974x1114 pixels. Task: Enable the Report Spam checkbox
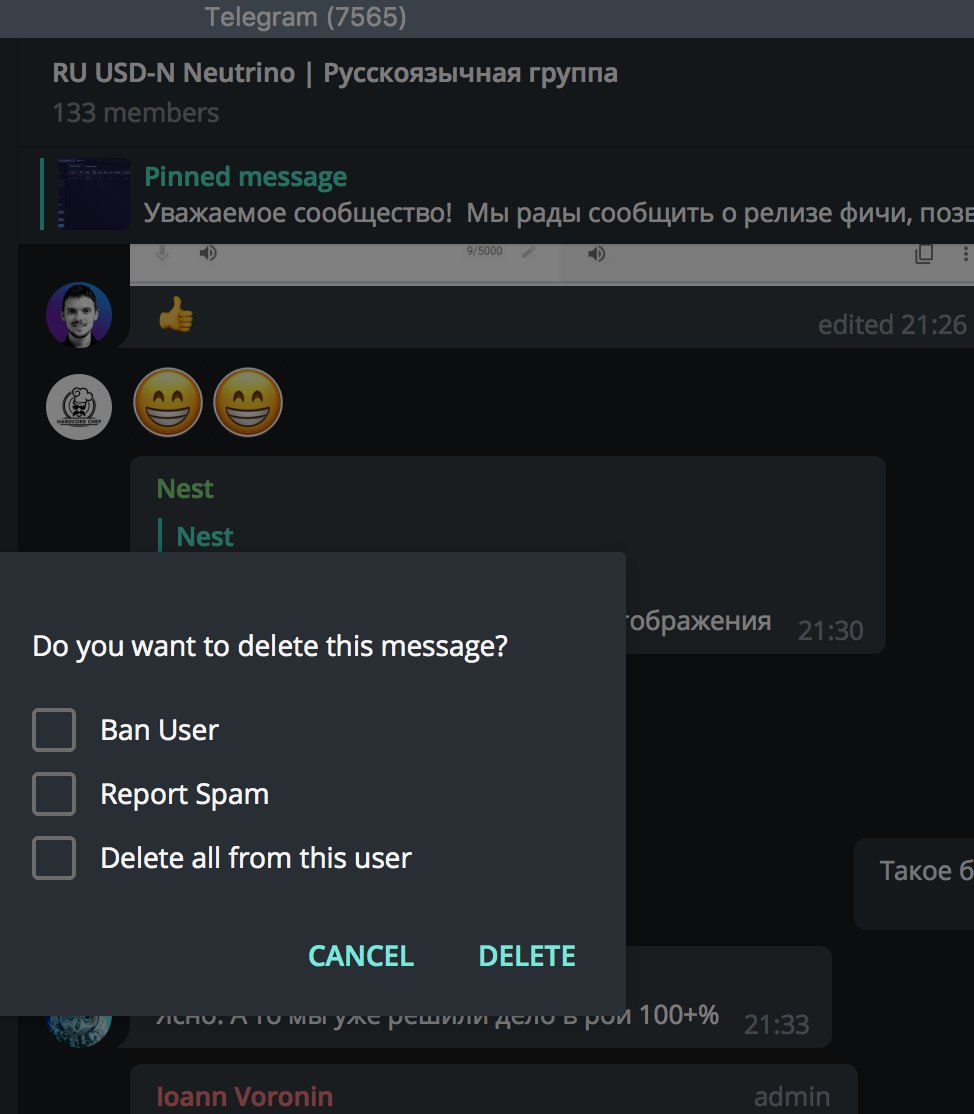pyautogui.click(x=54, y=794)
